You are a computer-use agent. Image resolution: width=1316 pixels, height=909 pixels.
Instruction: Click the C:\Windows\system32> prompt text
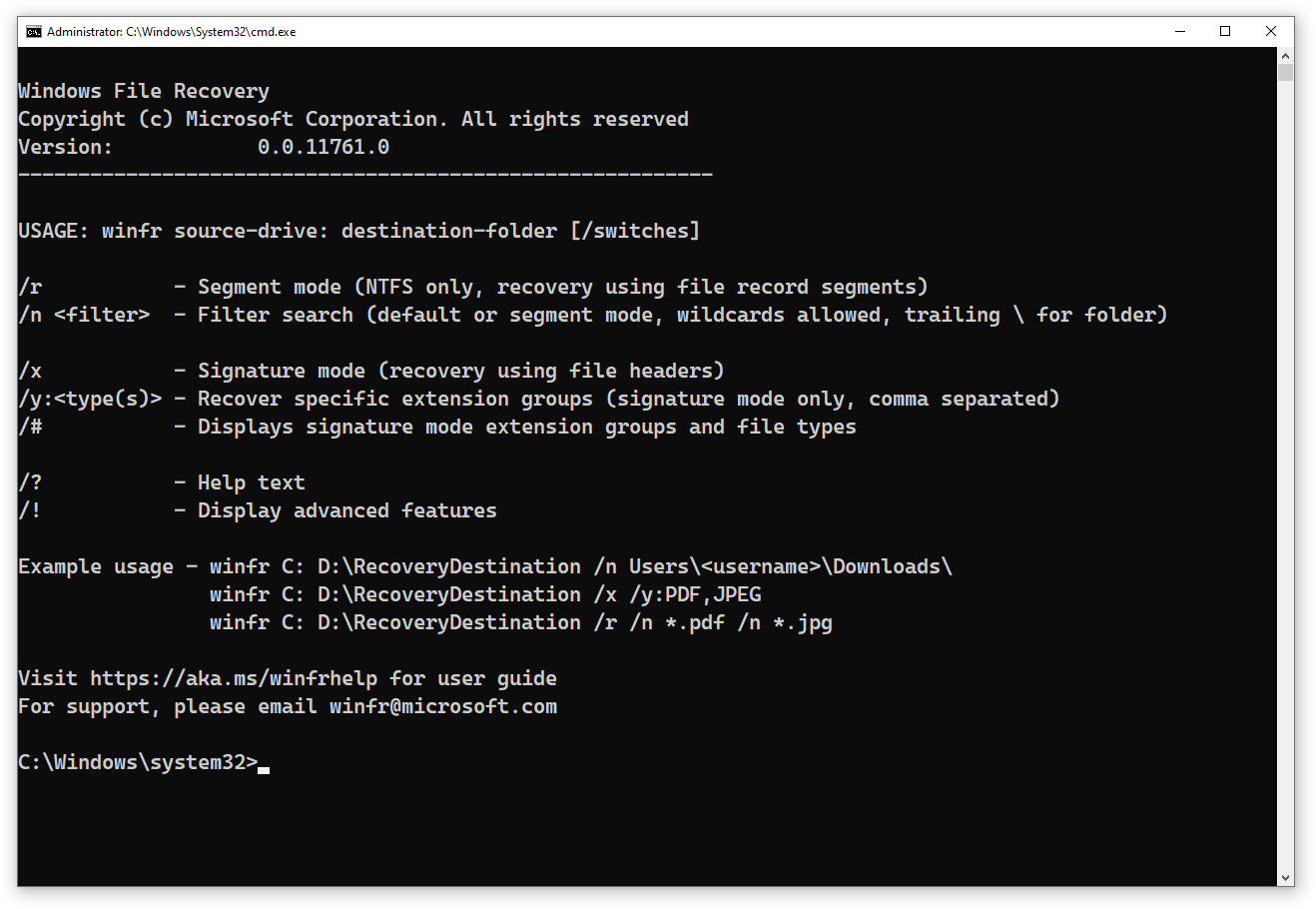pyautogui.click(x=137, y=762)
